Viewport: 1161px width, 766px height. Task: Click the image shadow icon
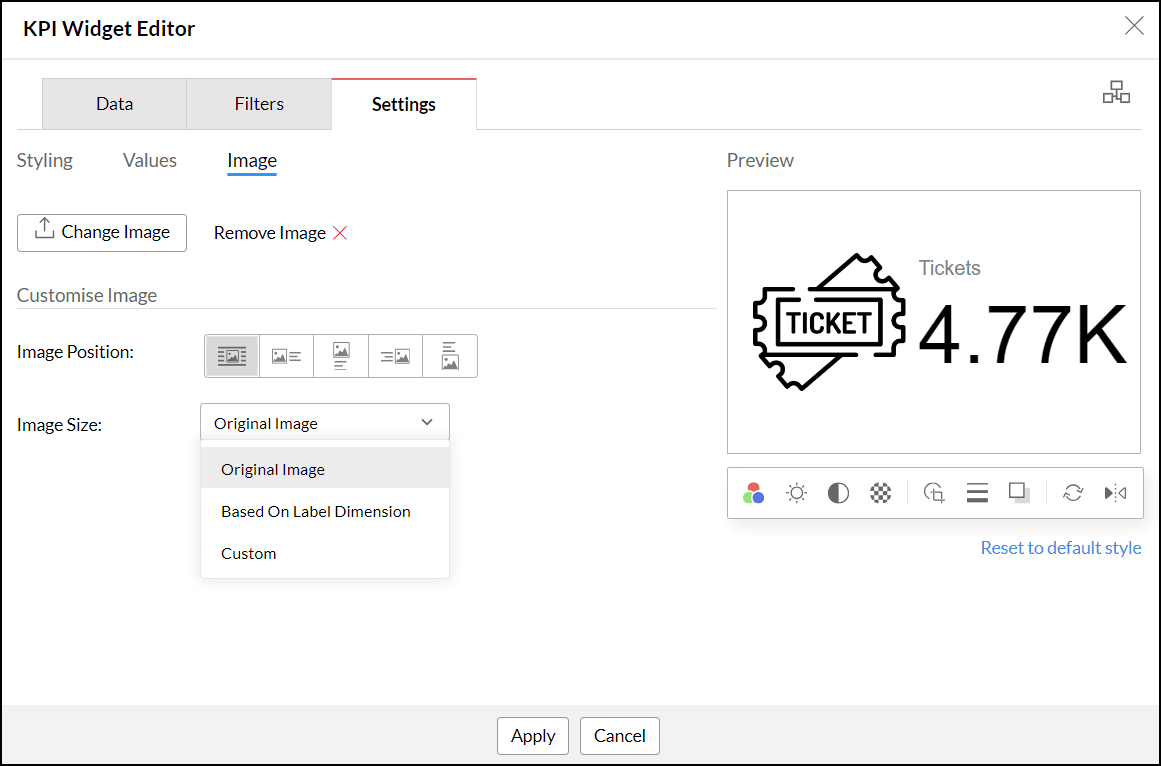(x=1019, y=493)
